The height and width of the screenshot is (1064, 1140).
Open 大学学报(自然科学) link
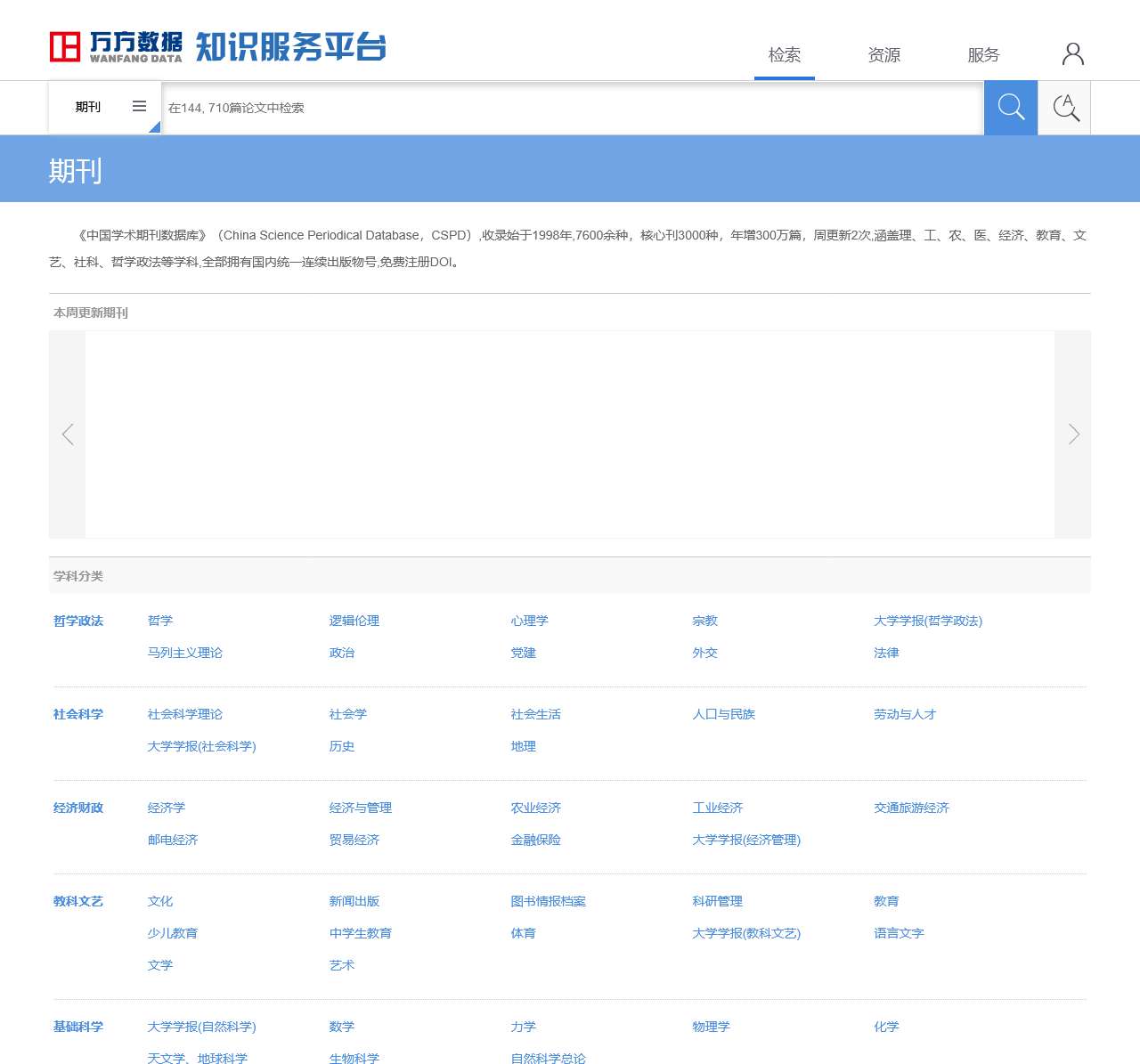[202, 1027]
